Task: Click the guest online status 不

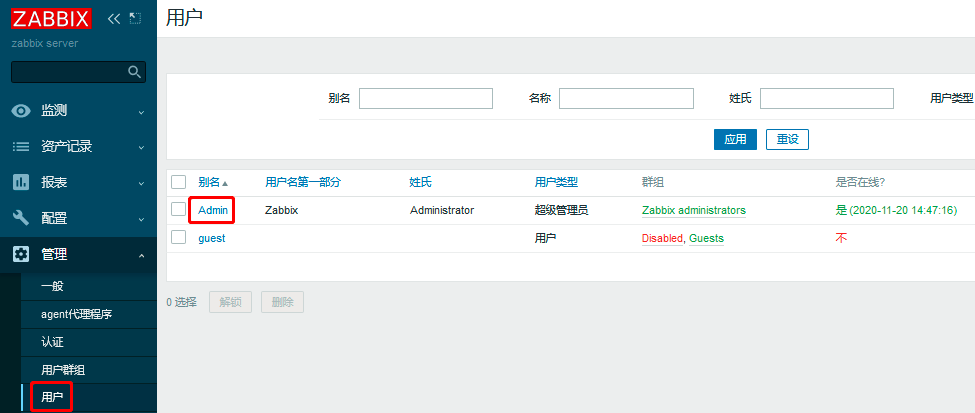Action: pos(841,238)
